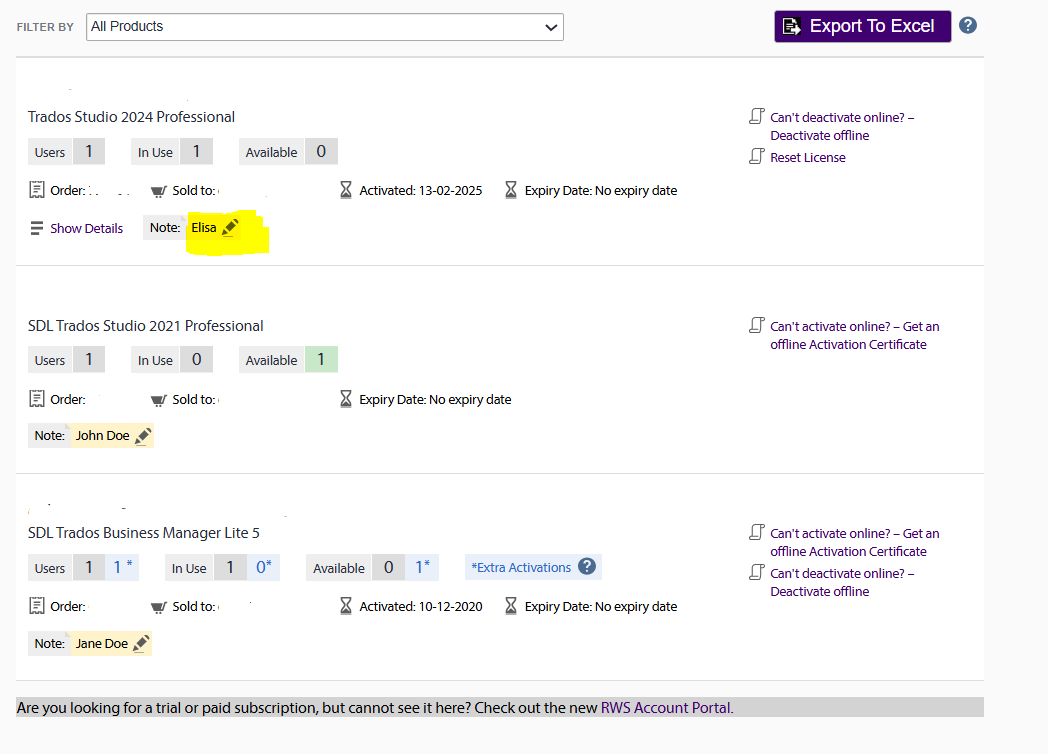Click the Reset License scroll icon
Image resolution: width=1048 pixels, height=754 pixels.
(x=757, y=157)
